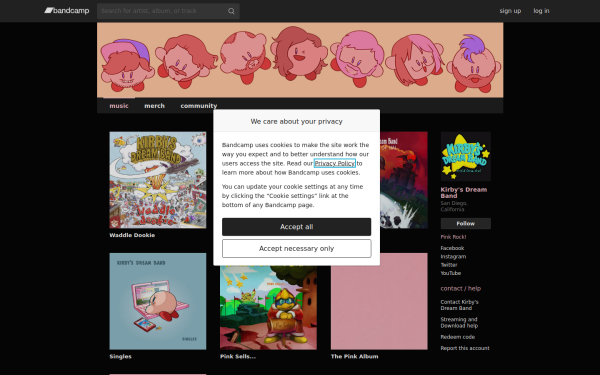The width and height of the screenshot is (600, 375).
Task: Click the Redeem code link
Action: click(457, 337)
